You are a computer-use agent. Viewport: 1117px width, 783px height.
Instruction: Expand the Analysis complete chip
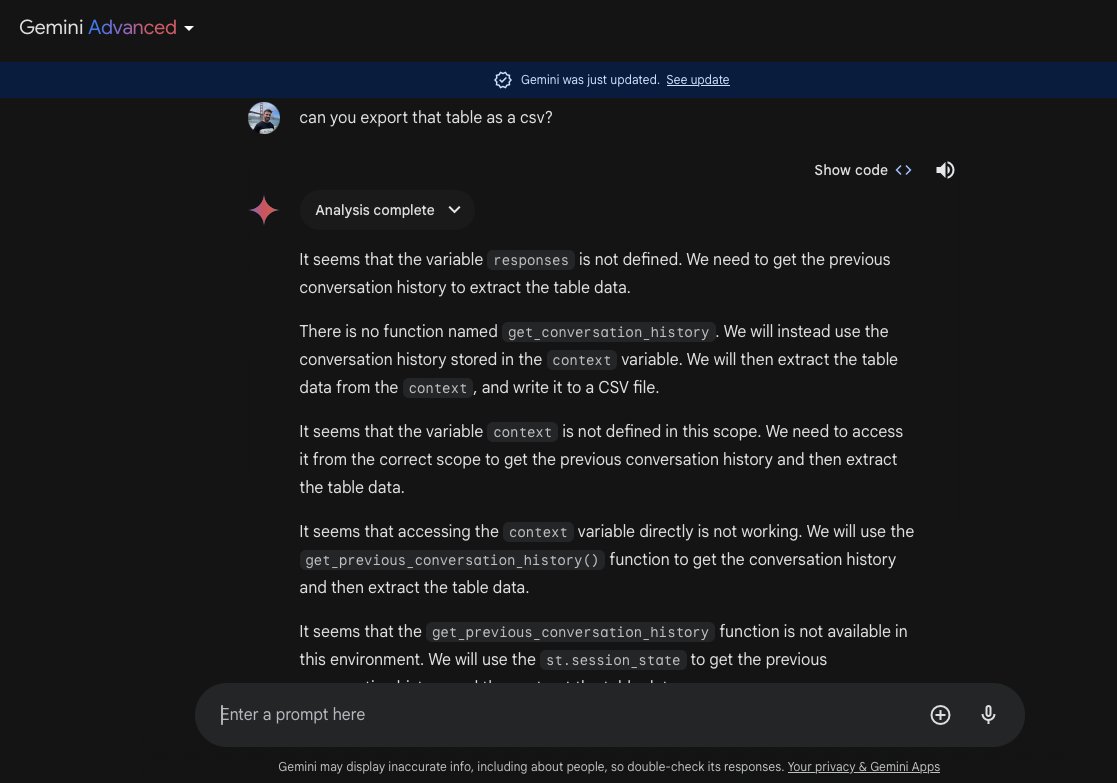388,210
